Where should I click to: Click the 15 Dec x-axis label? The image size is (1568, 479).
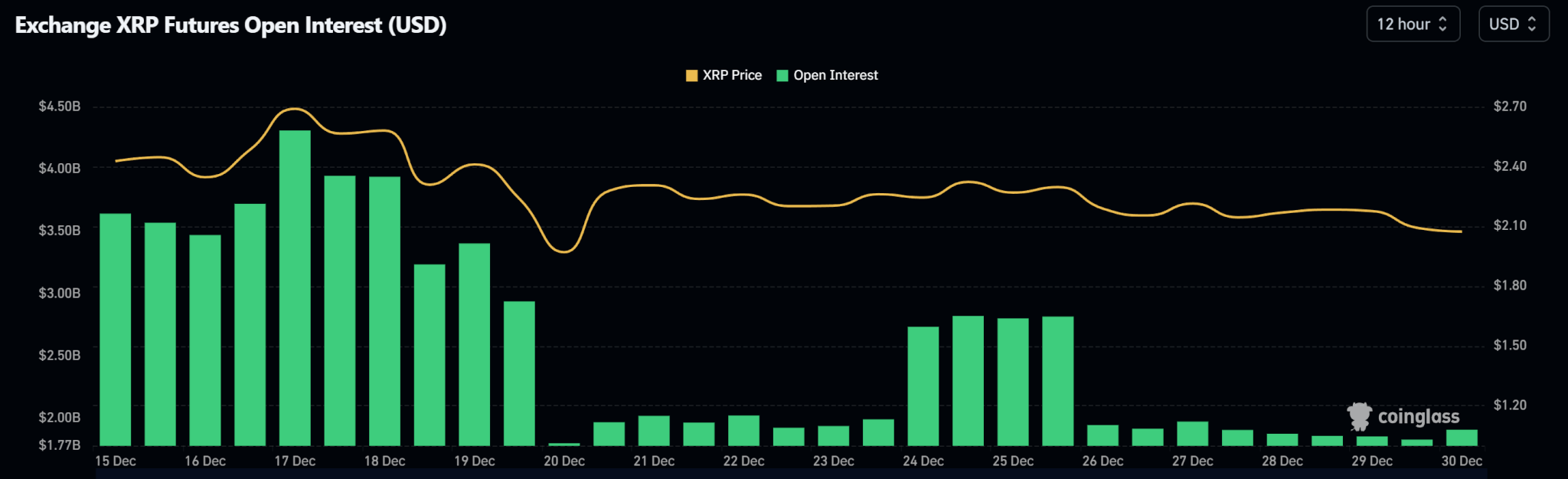click(x=116, y=461)
